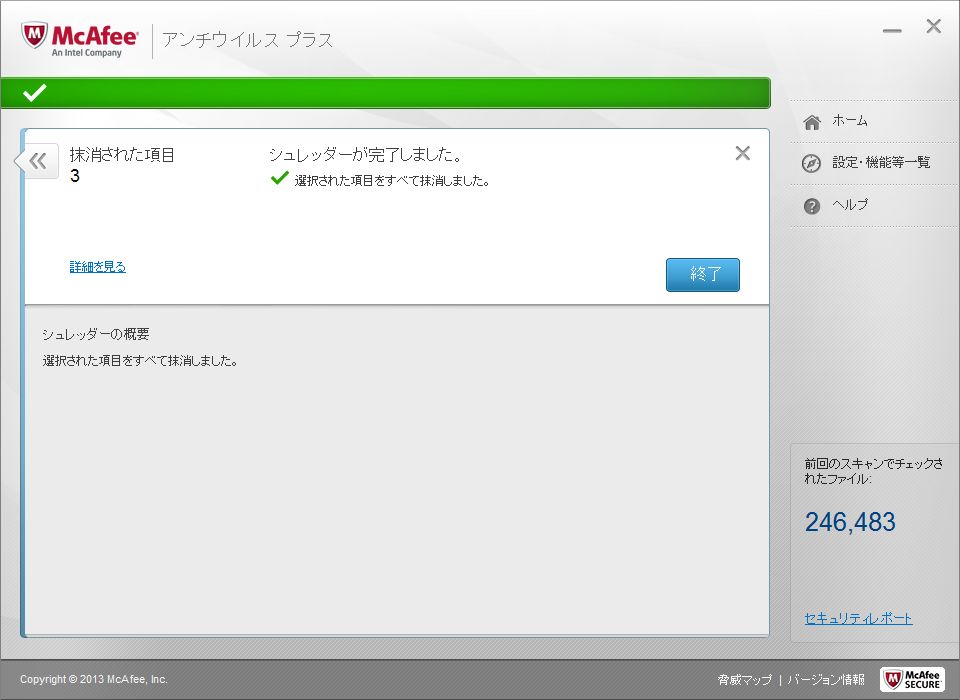
Task: Click the 抹消された項目 heading
Action: pos(122,154)
